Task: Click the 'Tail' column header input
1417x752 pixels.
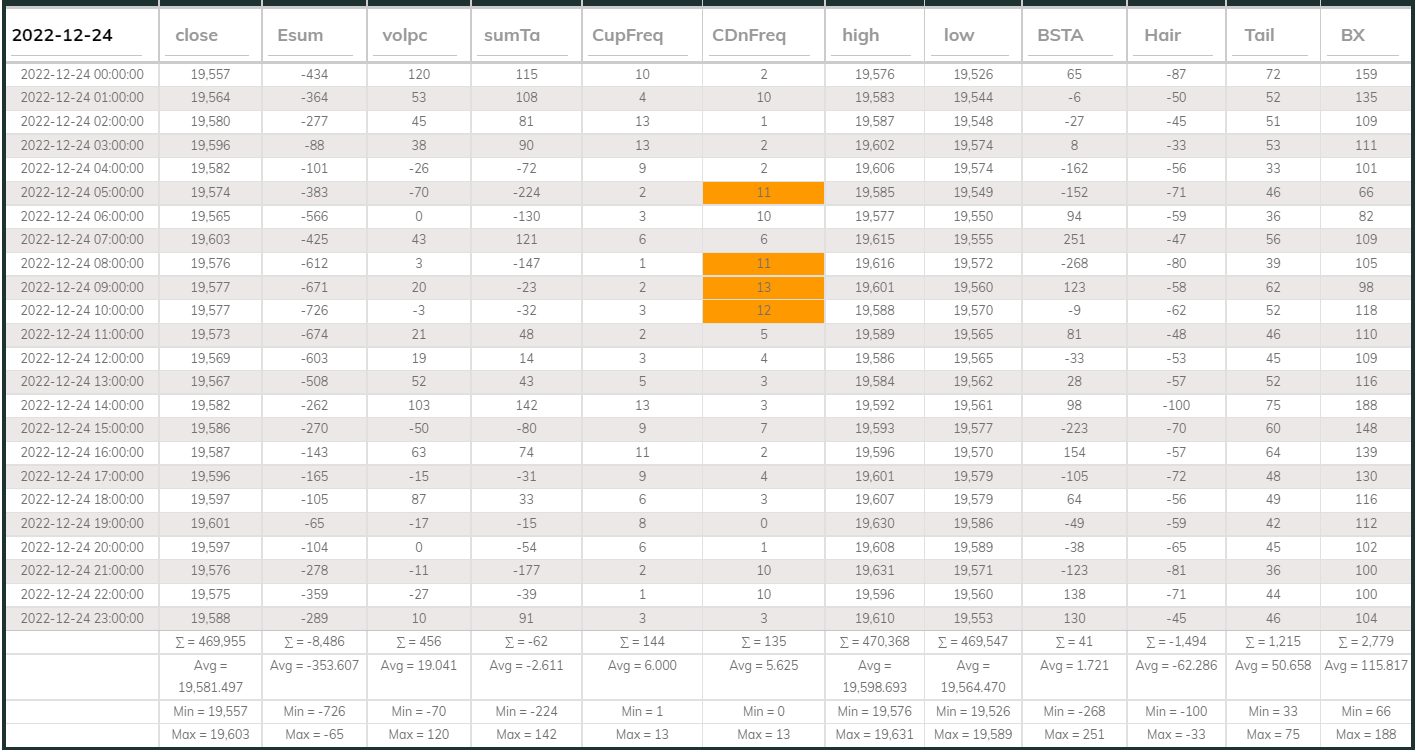Action: click(1272, 36)
